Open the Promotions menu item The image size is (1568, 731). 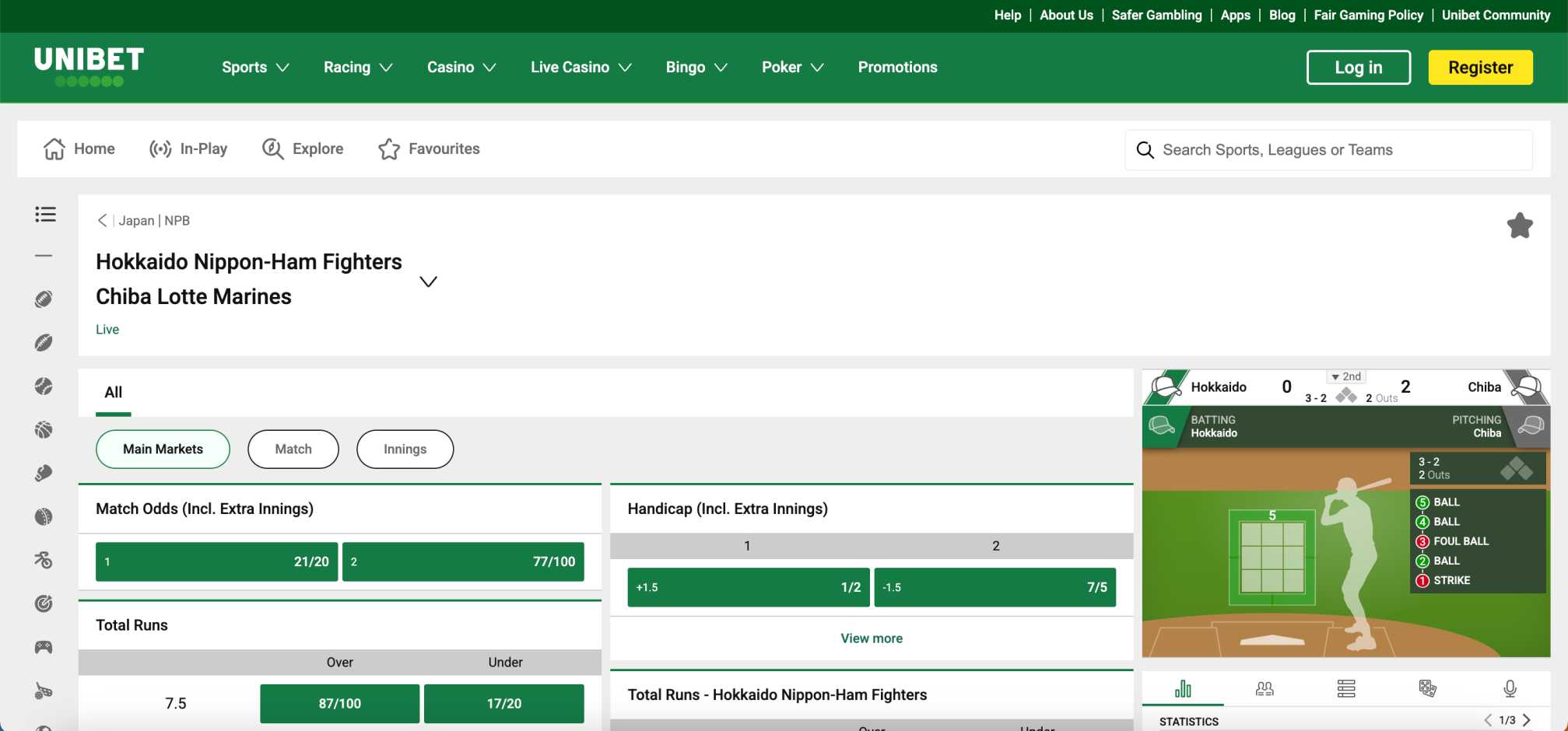[897, 68]
